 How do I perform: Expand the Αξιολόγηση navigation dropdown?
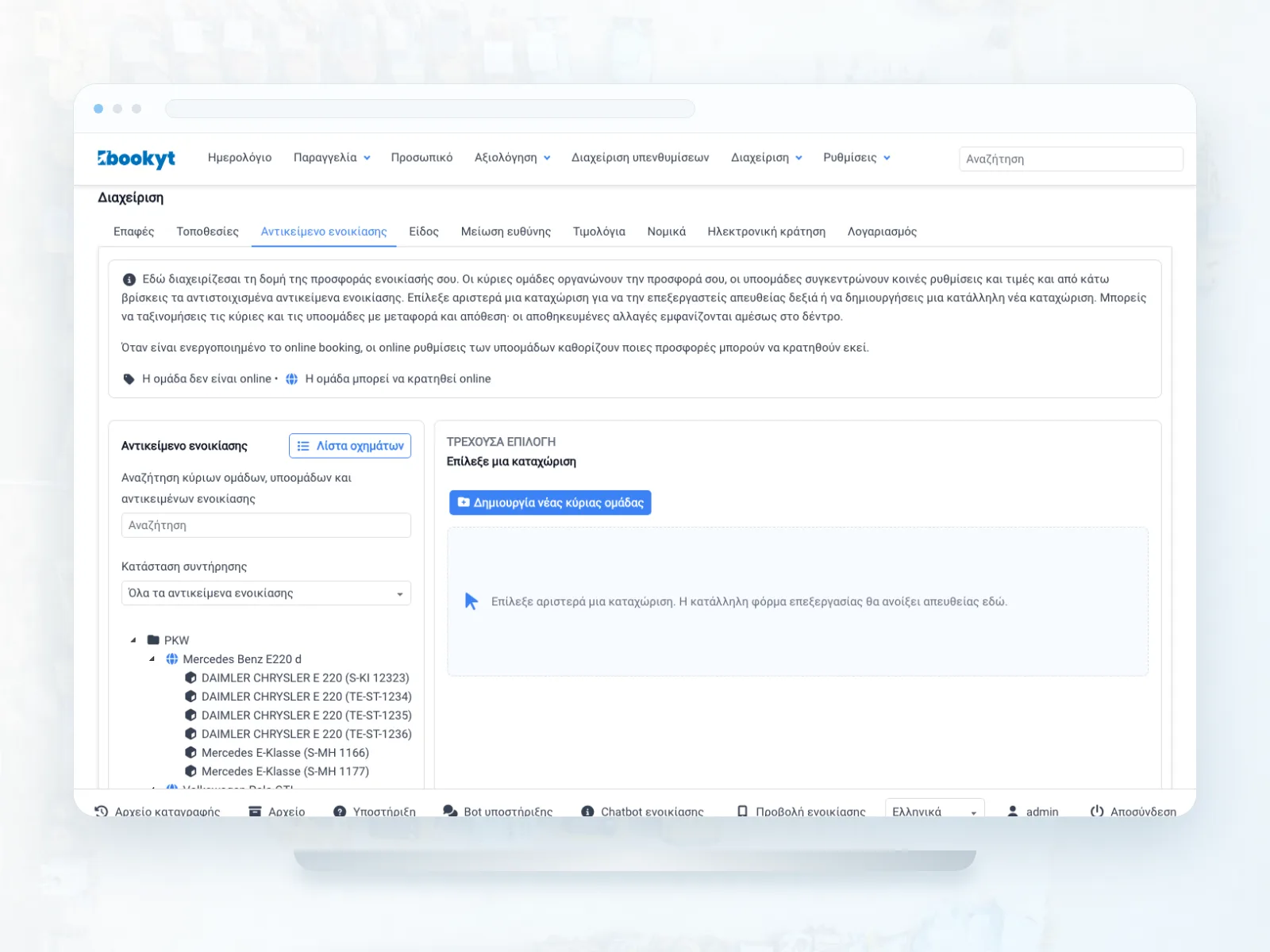pos(513,158)
